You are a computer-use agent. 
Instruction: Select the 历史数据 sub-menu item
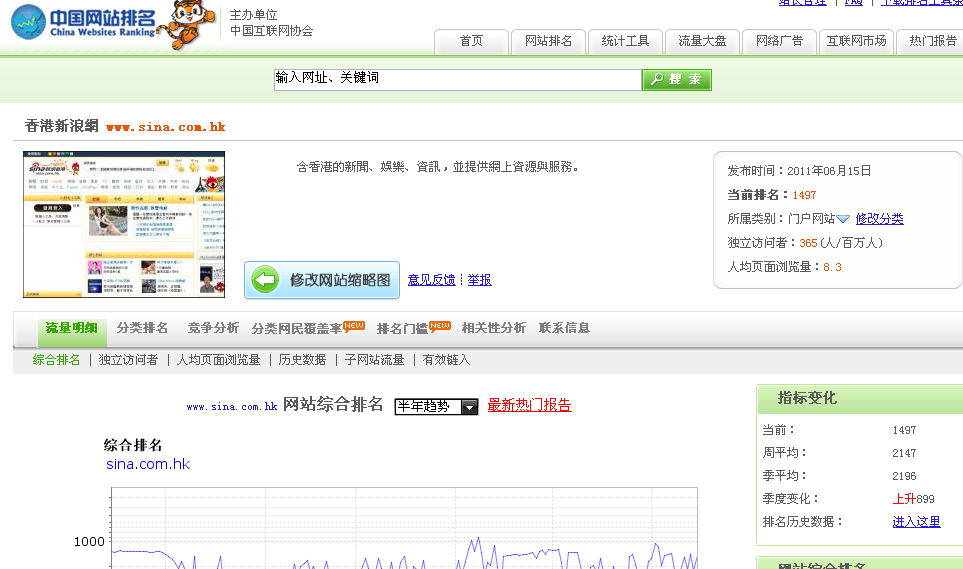[x=302, y=360]
